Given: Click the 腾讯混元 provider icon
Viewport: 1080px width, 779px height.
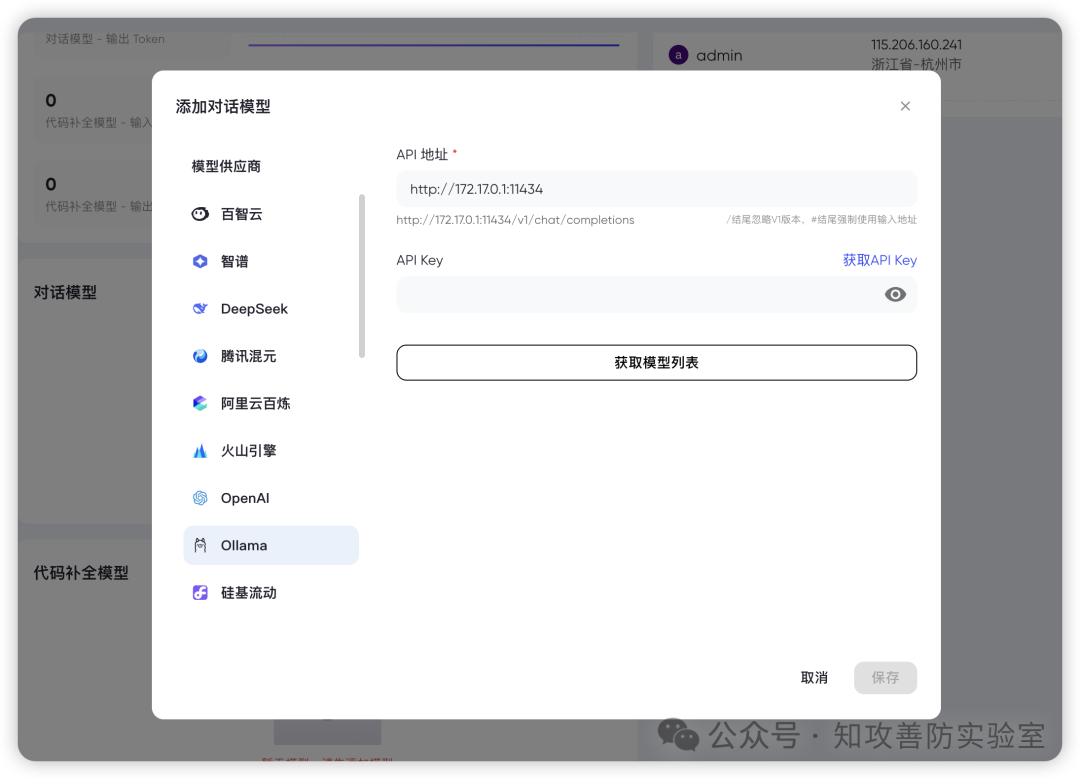Looking at the screenshot, I should pos(200,356).
